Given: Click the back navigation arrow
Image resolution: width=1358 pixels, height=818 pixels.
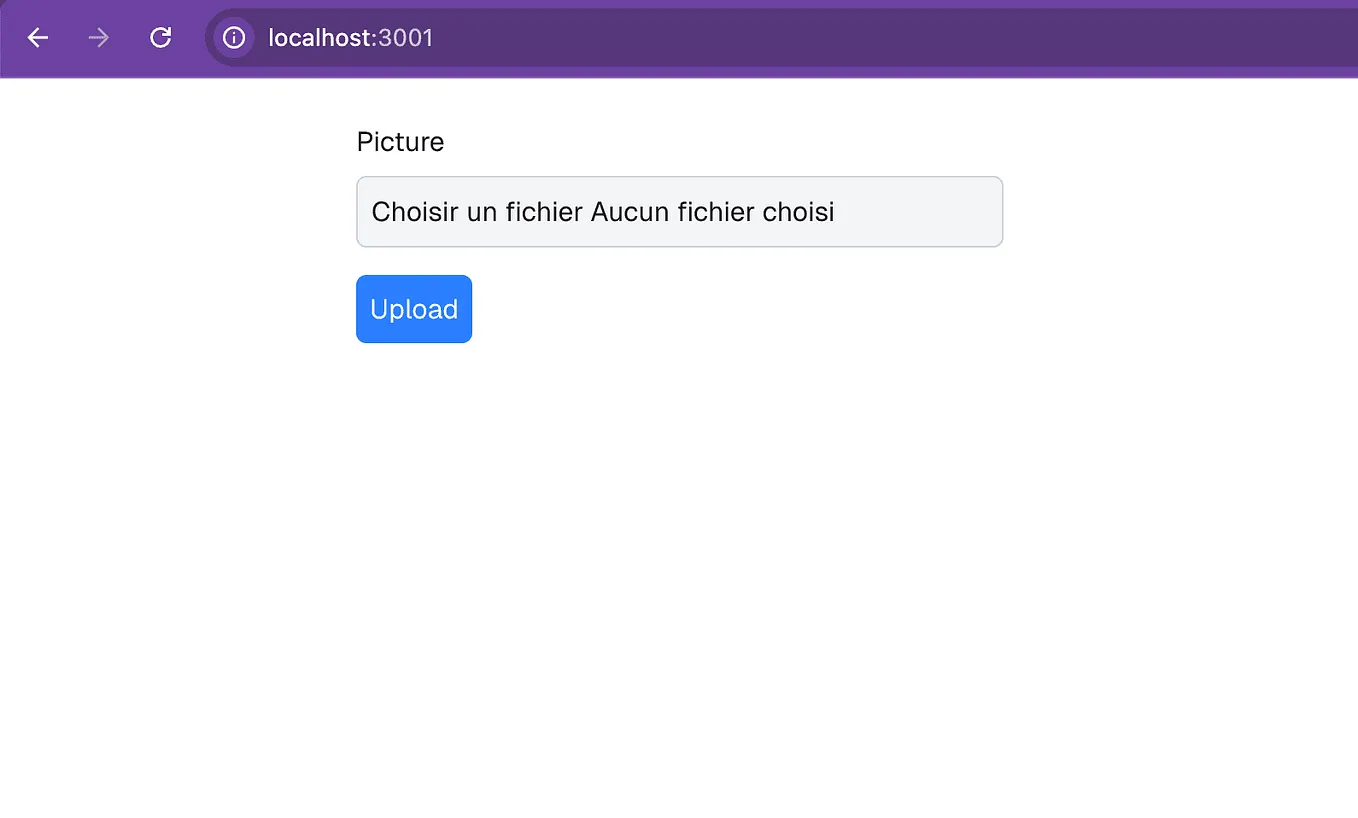Looking at the screenshot, I should pyautogui.click(x=37, y=37).
